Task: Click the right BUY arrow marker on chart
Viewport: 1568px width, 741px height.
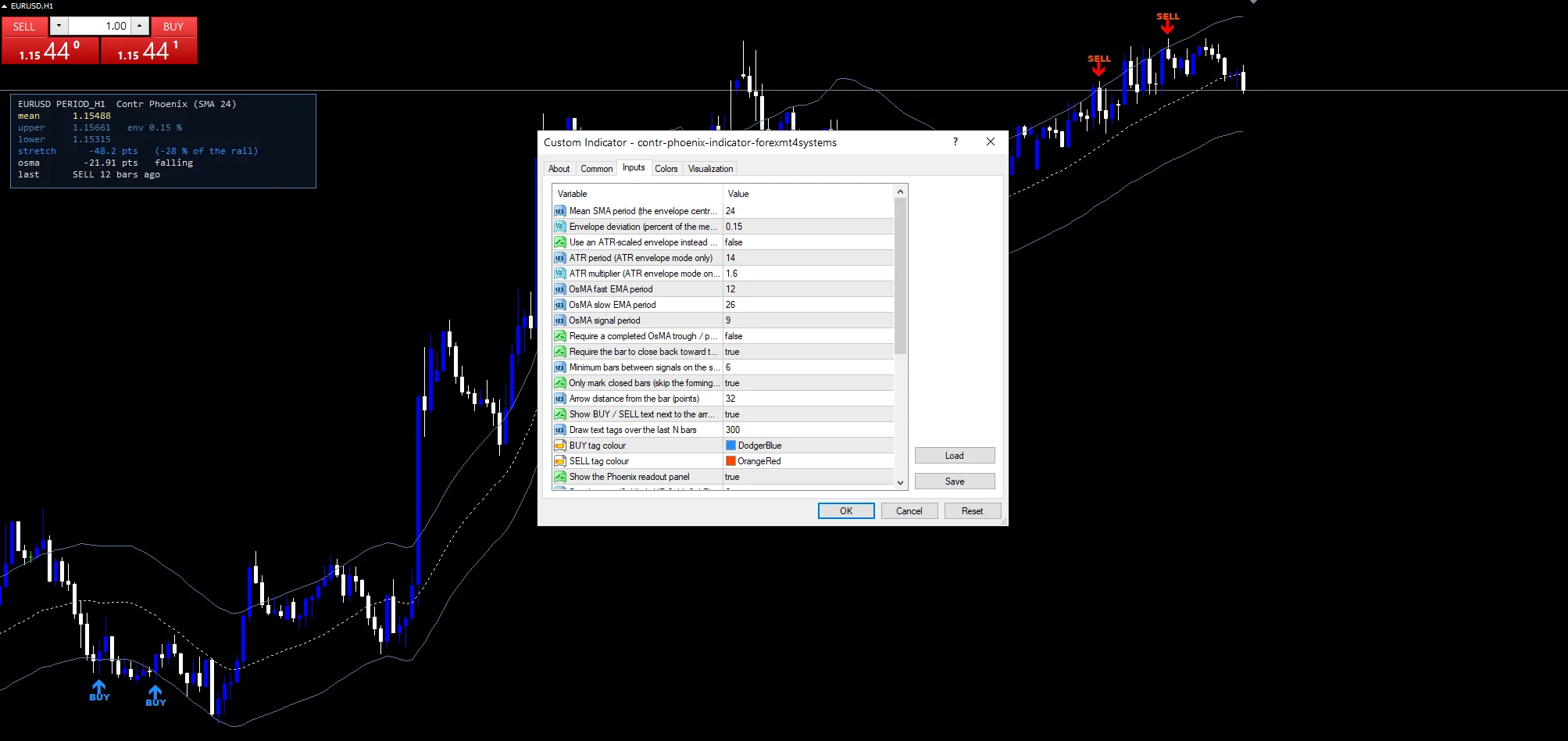Action: pos(155,693)
